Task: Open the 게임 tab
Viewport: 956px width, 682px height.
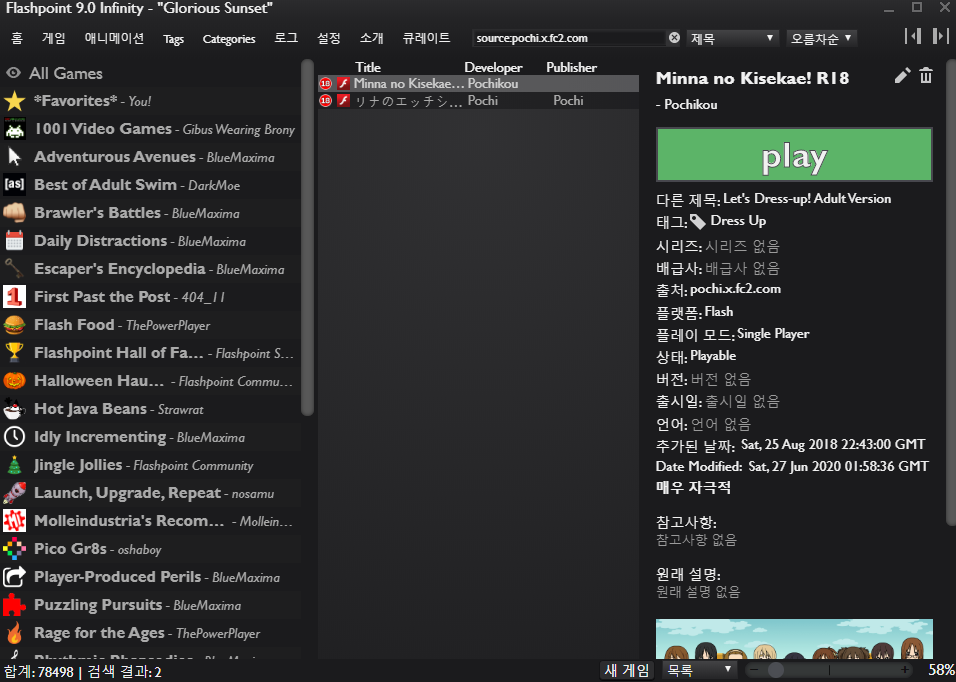Action: coord(54,38)
